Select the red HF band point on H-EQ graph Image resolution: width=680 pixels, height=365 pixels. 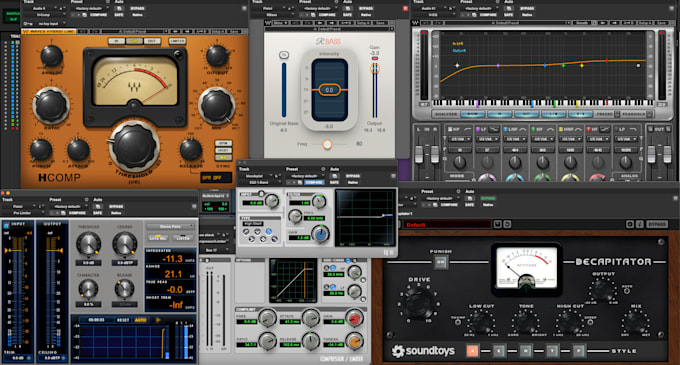tap(607, 61)
